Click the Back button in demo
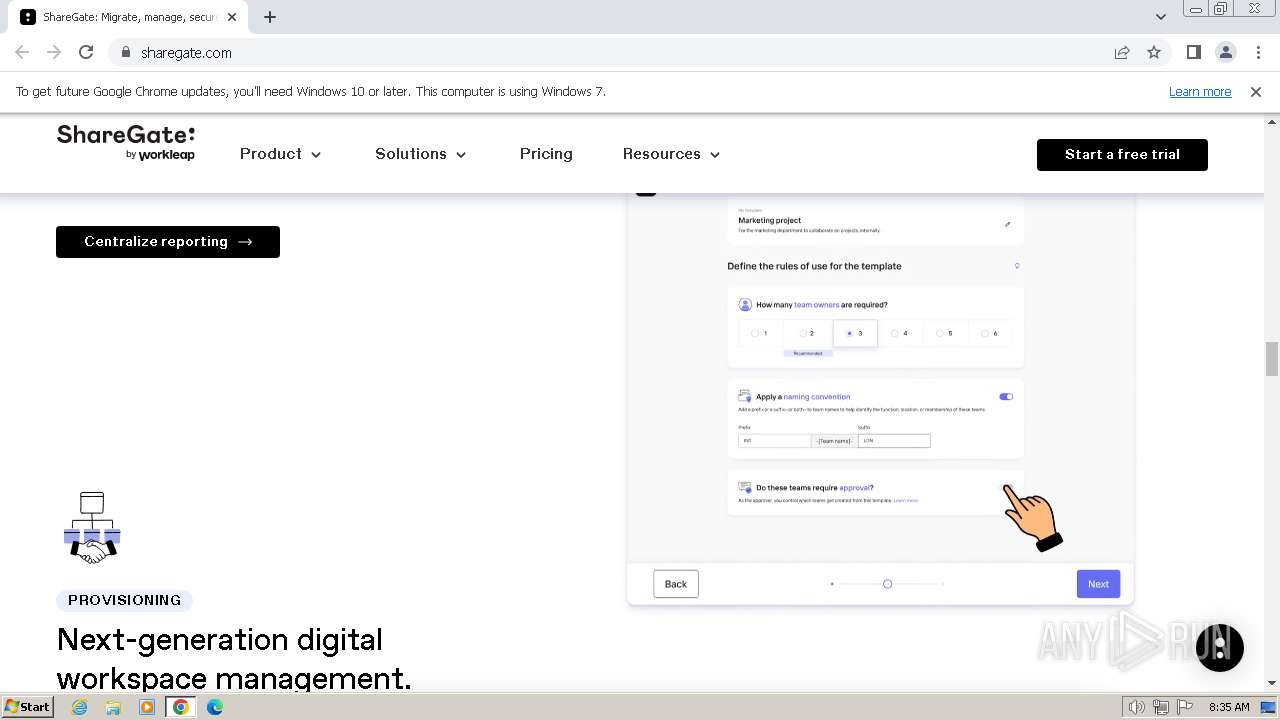The height and width of the screenshot is (720, 1280). (676, 584)
